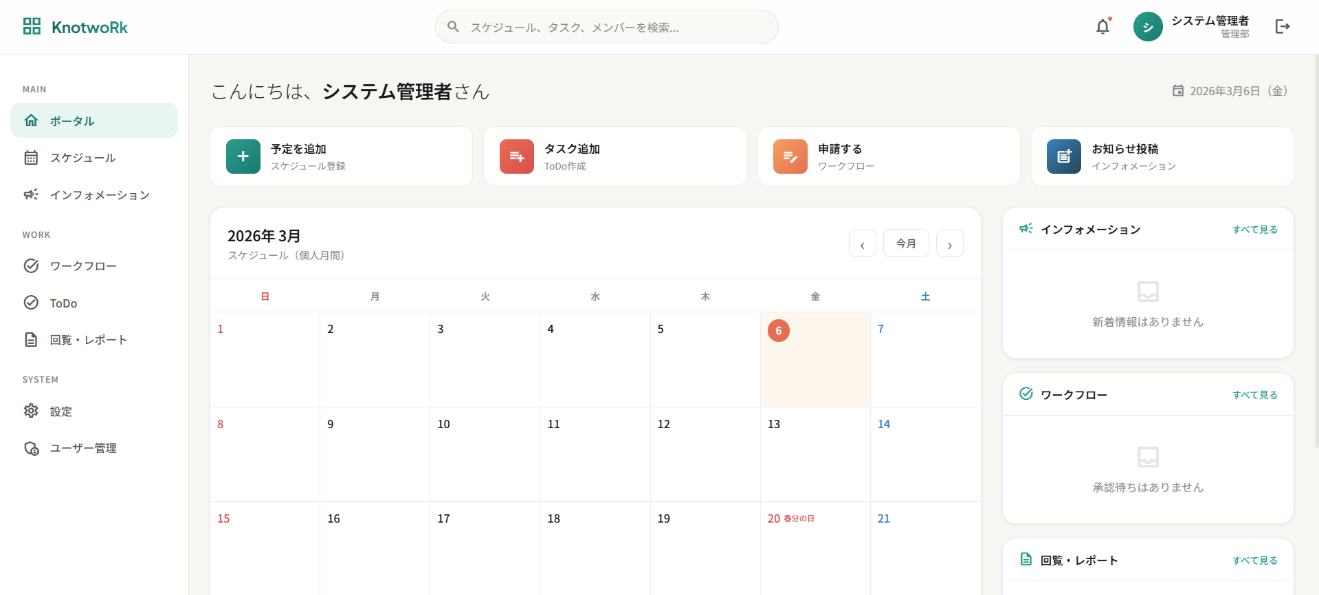The height and width of the screenshot is (595, 1319).
Task: Select the March 7 calendar cell
Action: pos(925,360)
